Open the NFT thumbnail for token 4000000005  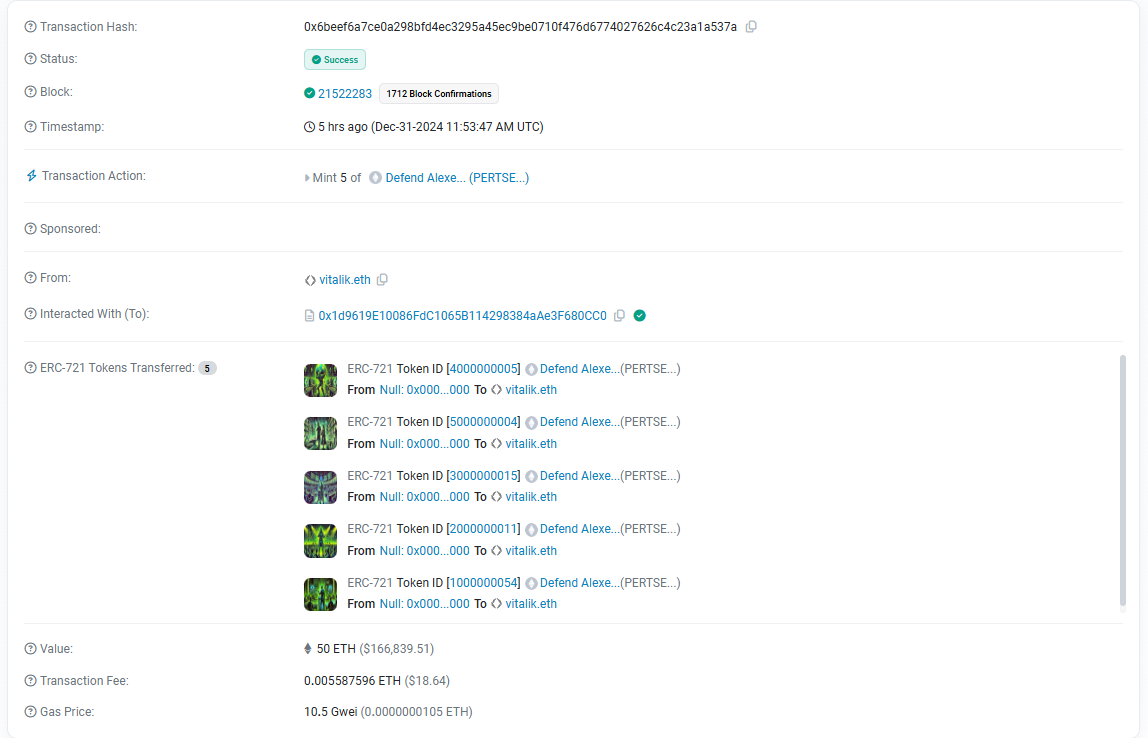click(x=321, y=381)
